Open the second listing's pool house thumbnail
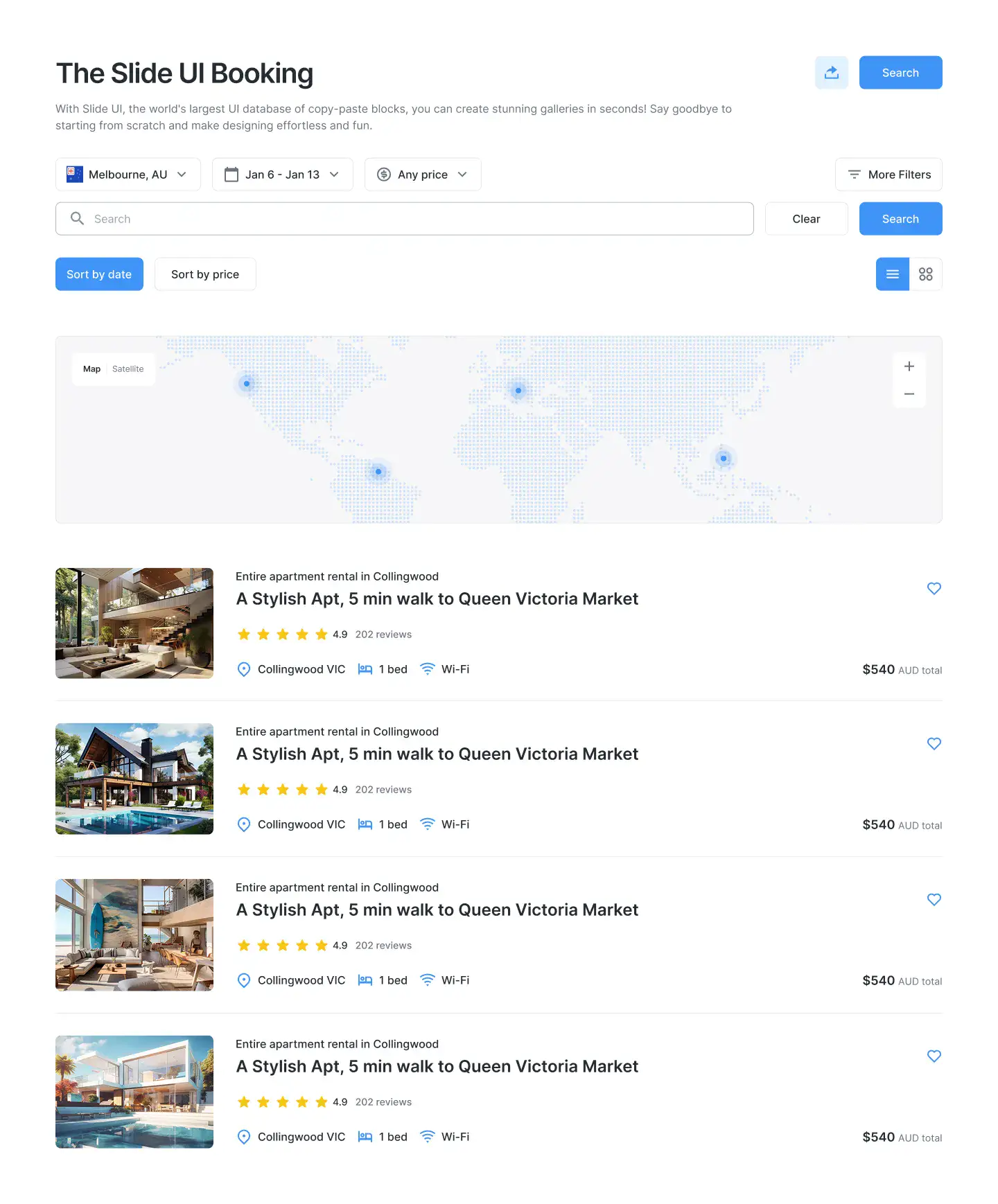 tap(134, 779)
